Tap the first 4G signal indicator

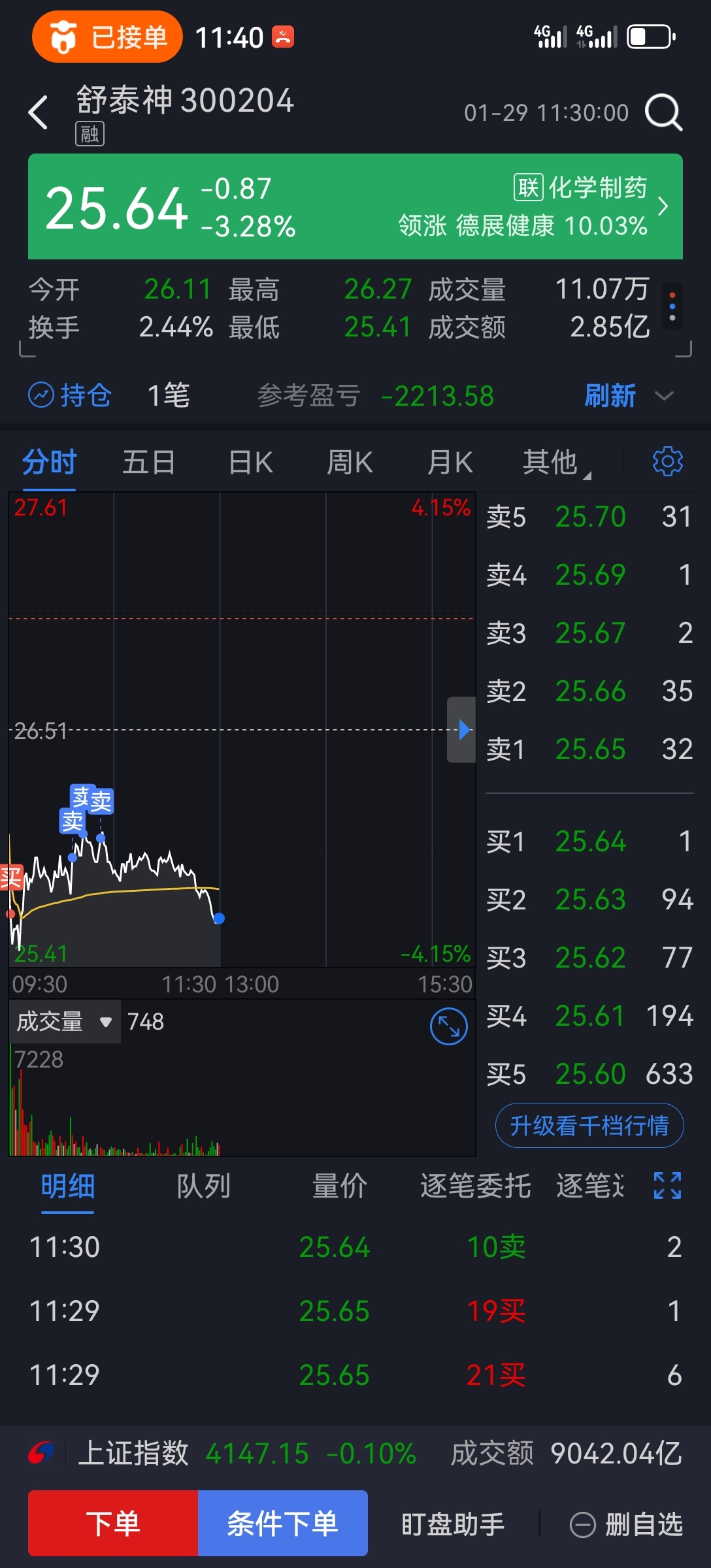click(x=550, y=37)
